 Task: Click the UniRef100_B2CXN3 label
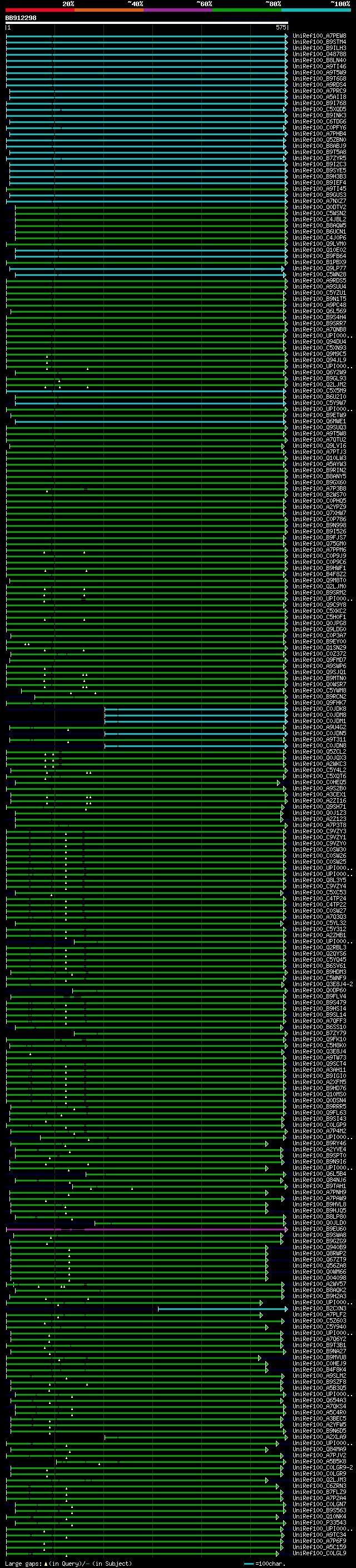point(319,1308)
